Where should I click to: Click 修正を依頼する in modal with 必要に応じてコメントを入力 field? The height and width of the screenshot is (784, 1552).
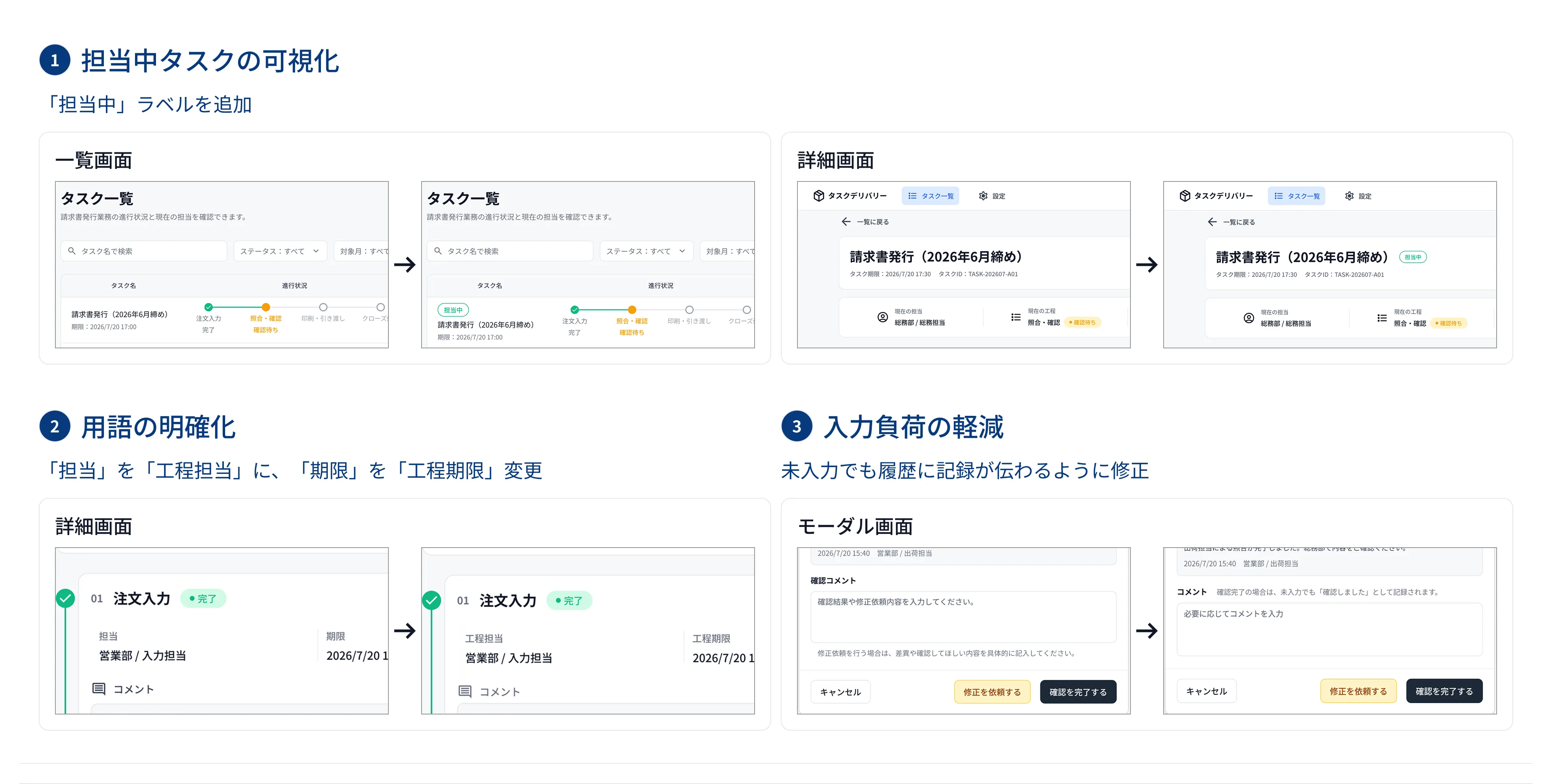point(1358,691)
